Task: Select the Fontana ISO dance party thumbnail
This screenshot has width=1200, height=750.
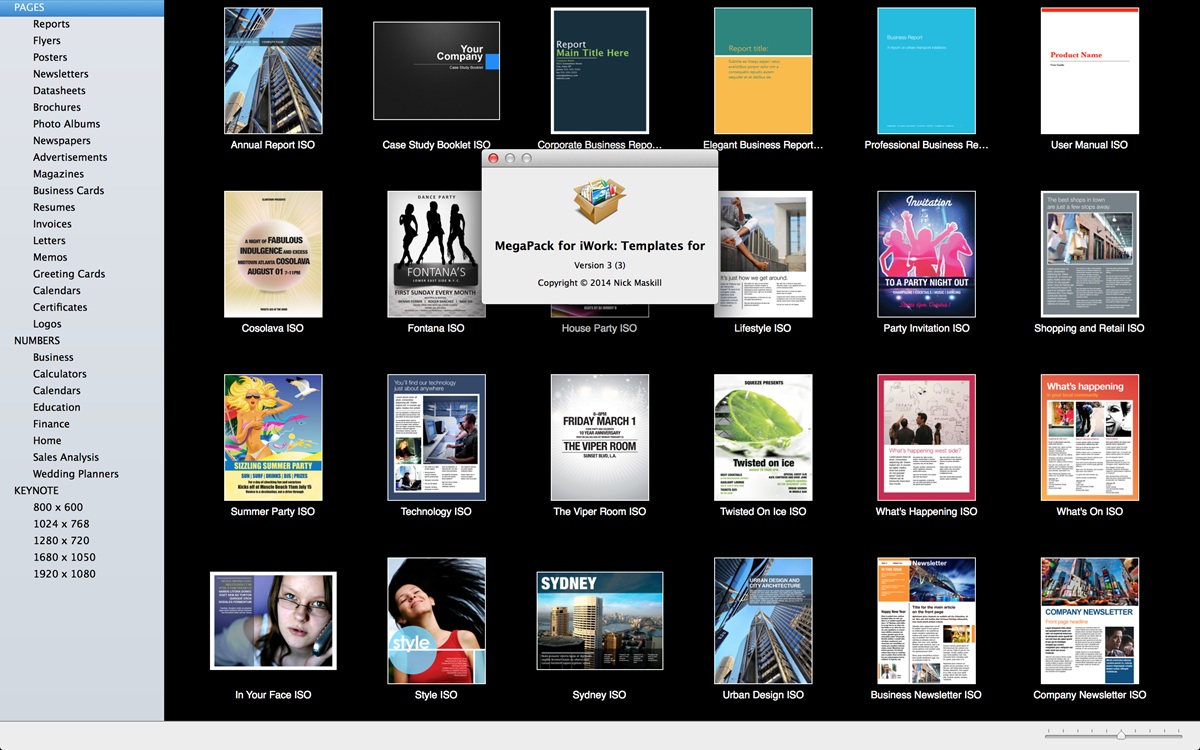Action: tap(436, 254)
